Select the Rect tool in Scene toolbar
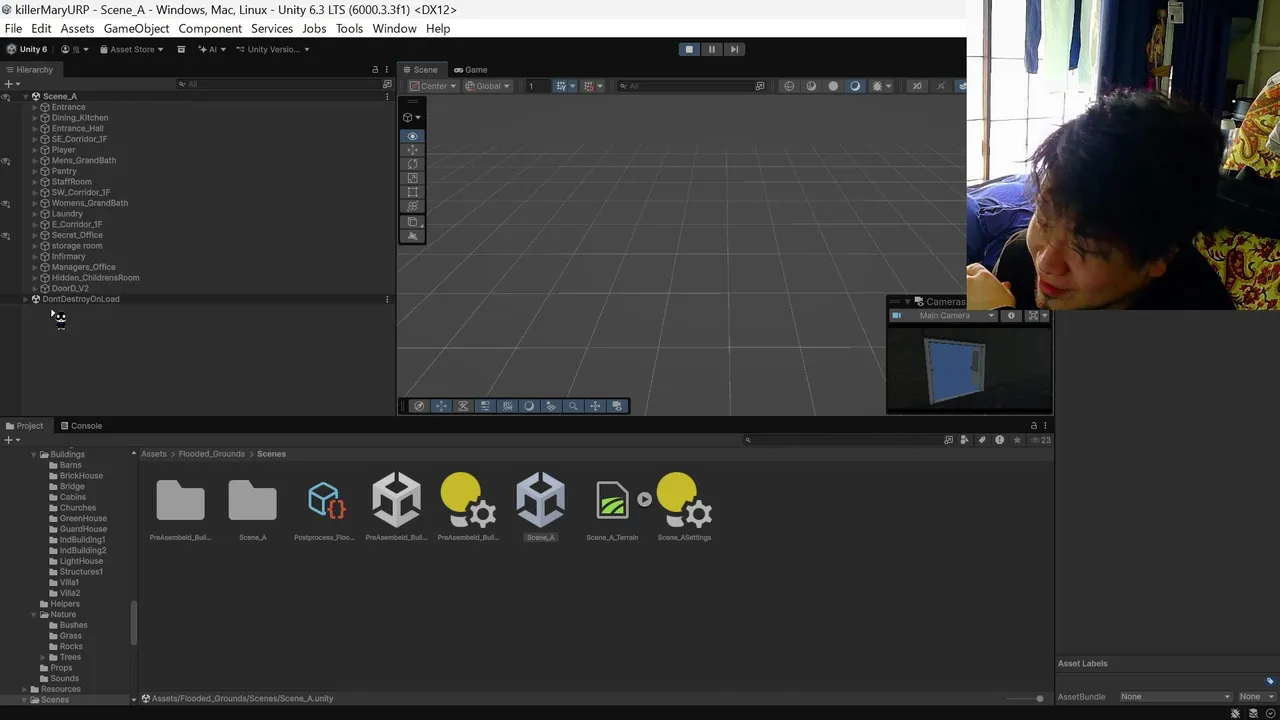This screenshot has height=720, width=1280. point(412,192)
